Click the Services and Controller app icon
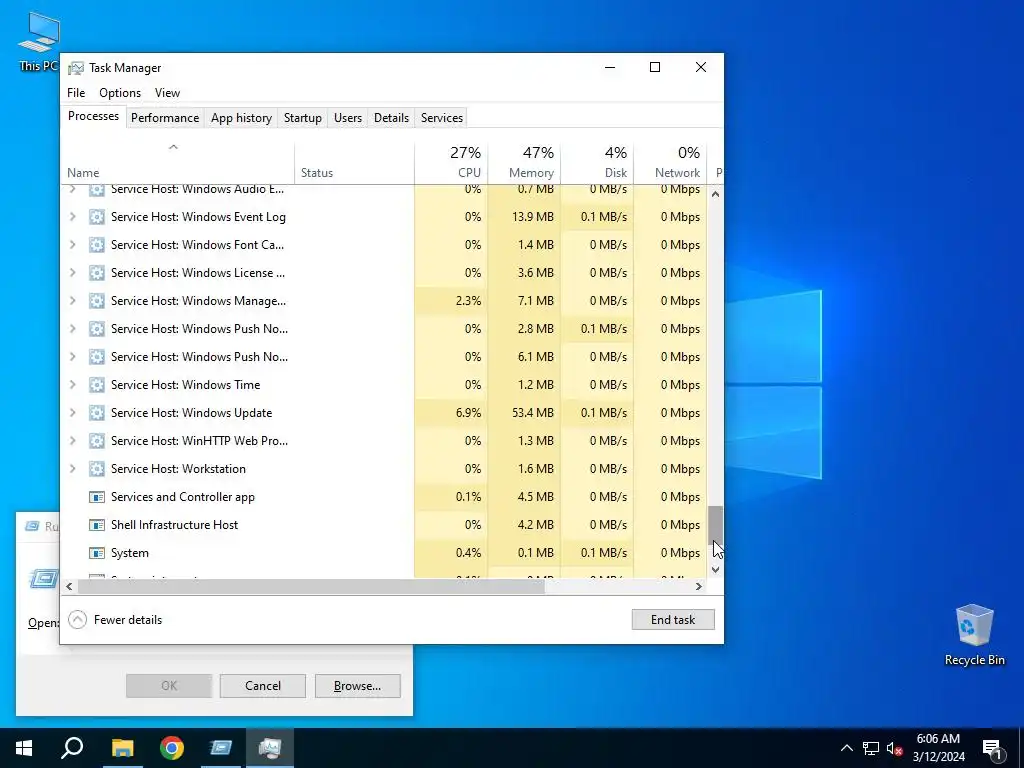 point(97,497)
